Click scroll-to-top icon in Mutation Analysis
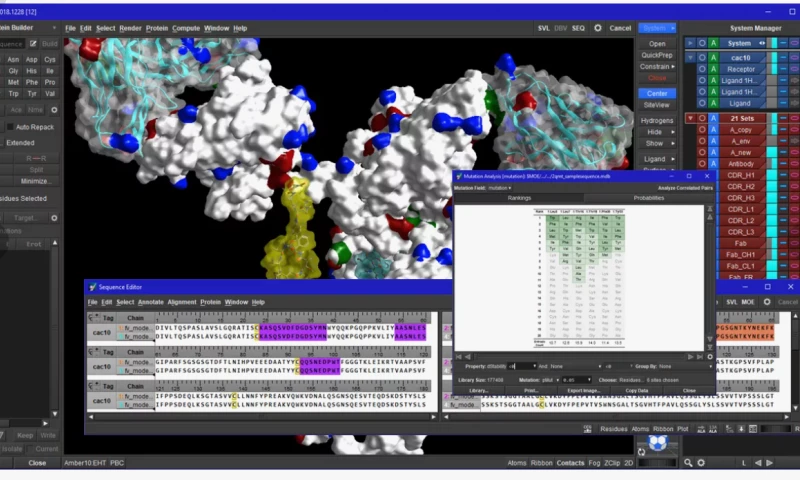Viewport: 800px width, 480px height. (710, 209)
